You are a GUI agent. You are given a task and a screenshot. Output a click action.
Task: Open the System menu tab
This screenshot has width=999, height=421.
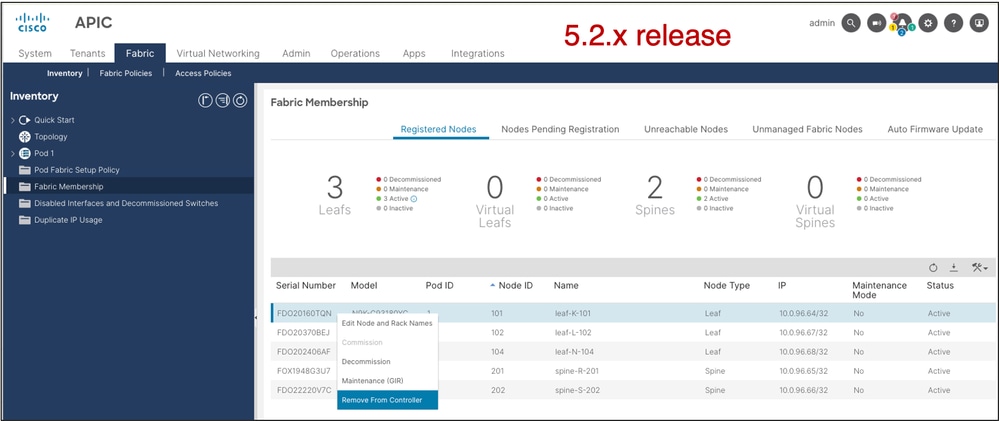35,54
